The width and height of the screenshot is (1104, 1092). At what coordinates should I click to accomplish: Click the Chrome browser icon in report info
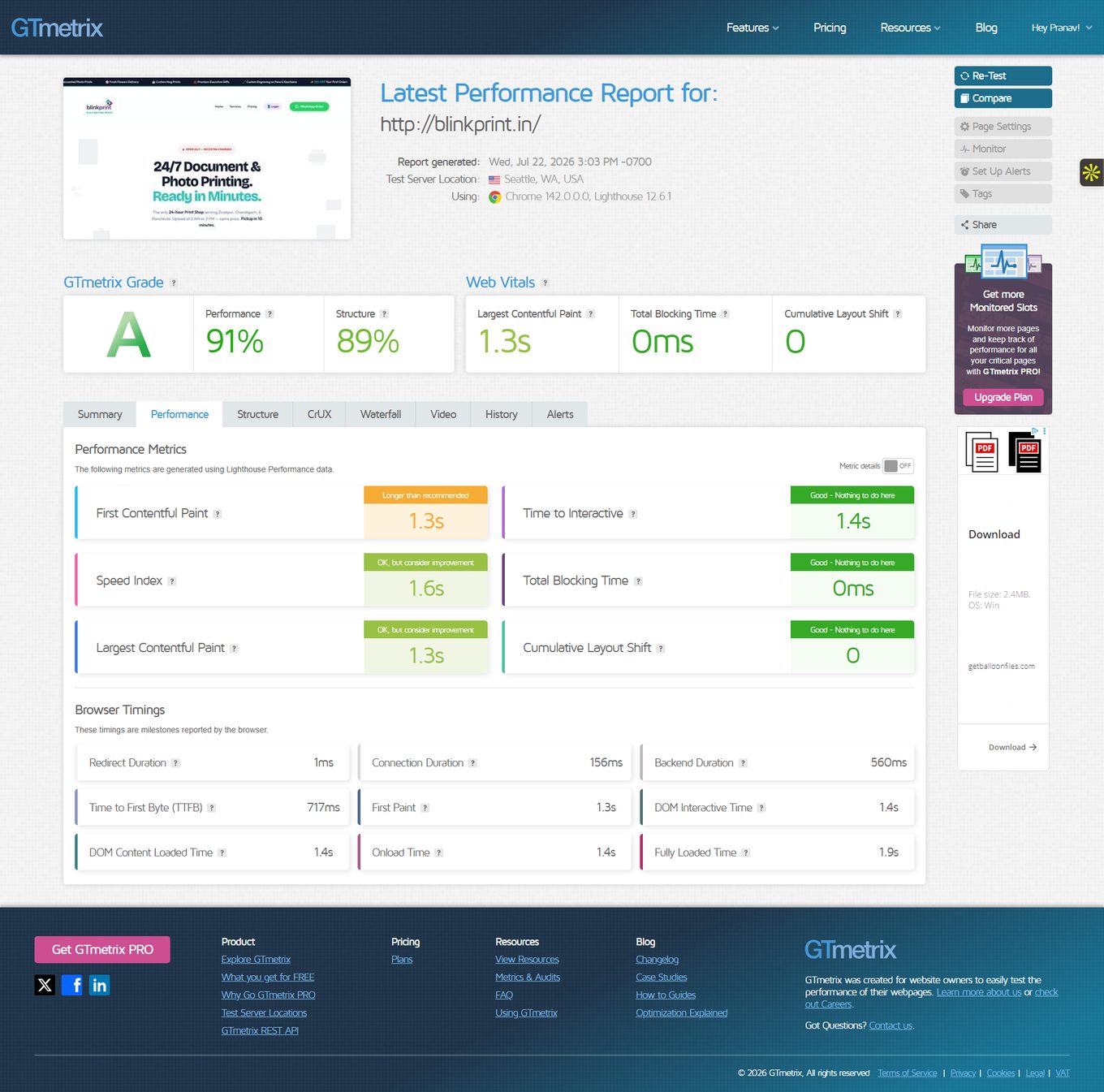point(494,197)
